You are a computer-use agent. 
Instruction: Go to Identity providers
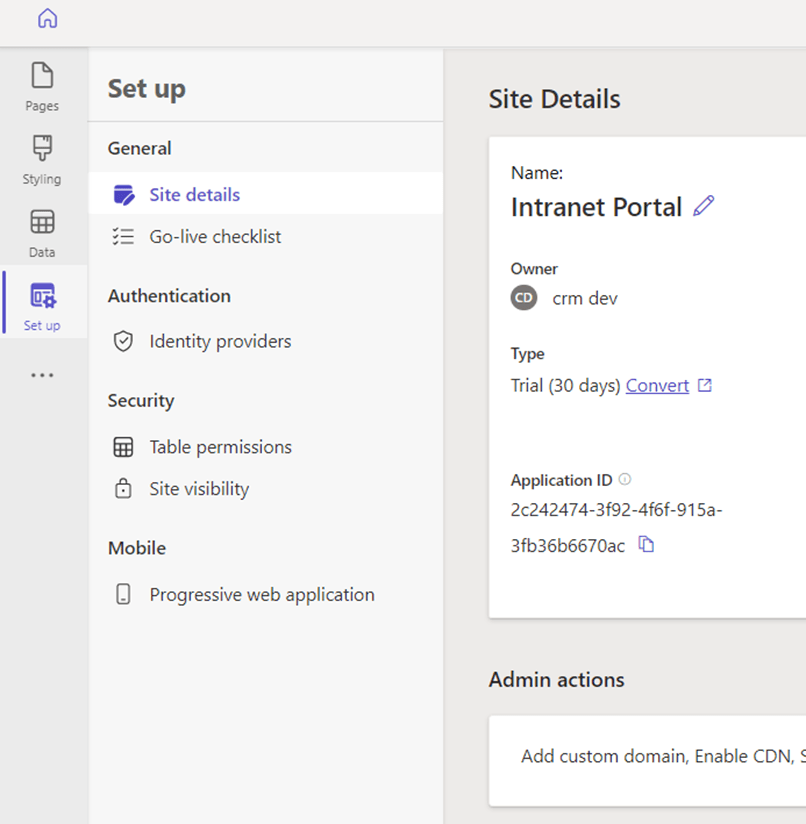point(220,341)
